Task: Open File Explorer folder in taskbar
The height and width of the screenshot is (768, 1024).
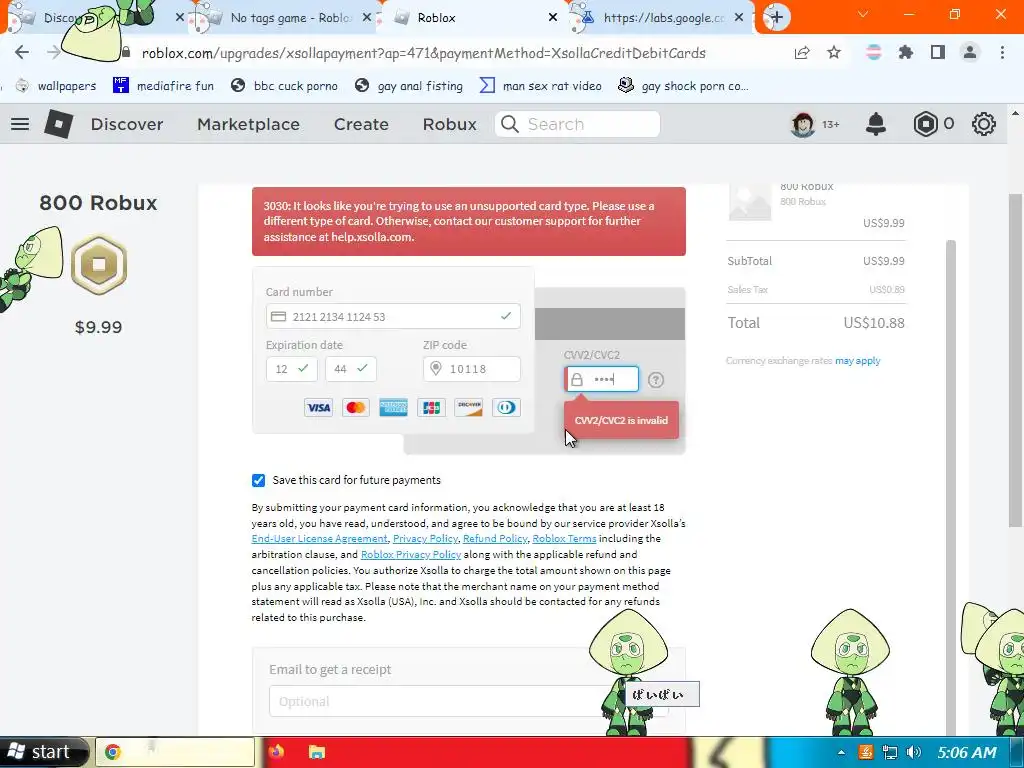Action: click(x=317, y=752)
